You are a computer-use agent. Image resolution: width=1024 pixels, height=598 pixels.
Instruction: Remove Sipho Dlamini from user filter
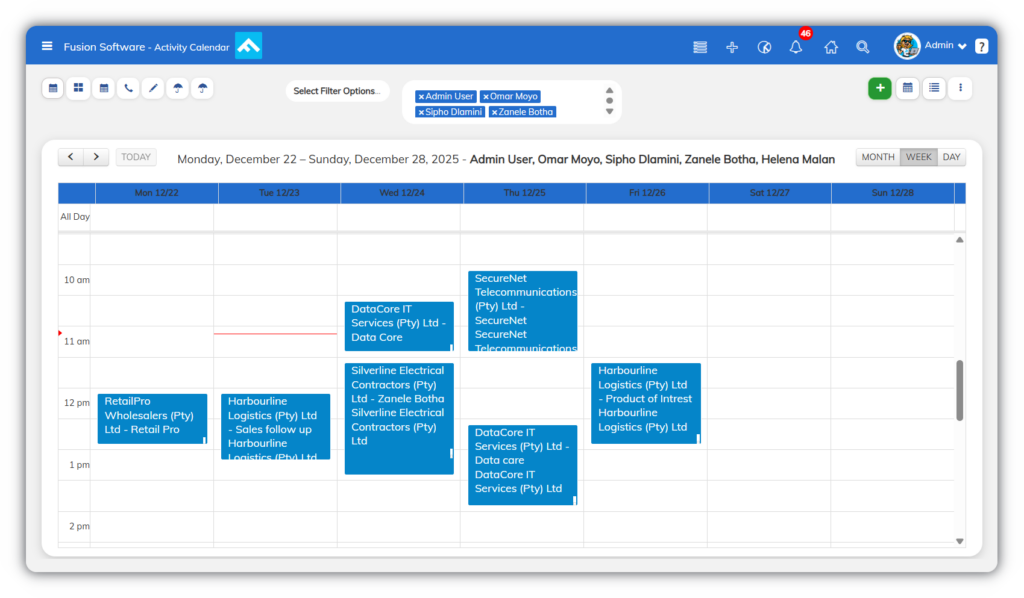[x=421, y=112]
